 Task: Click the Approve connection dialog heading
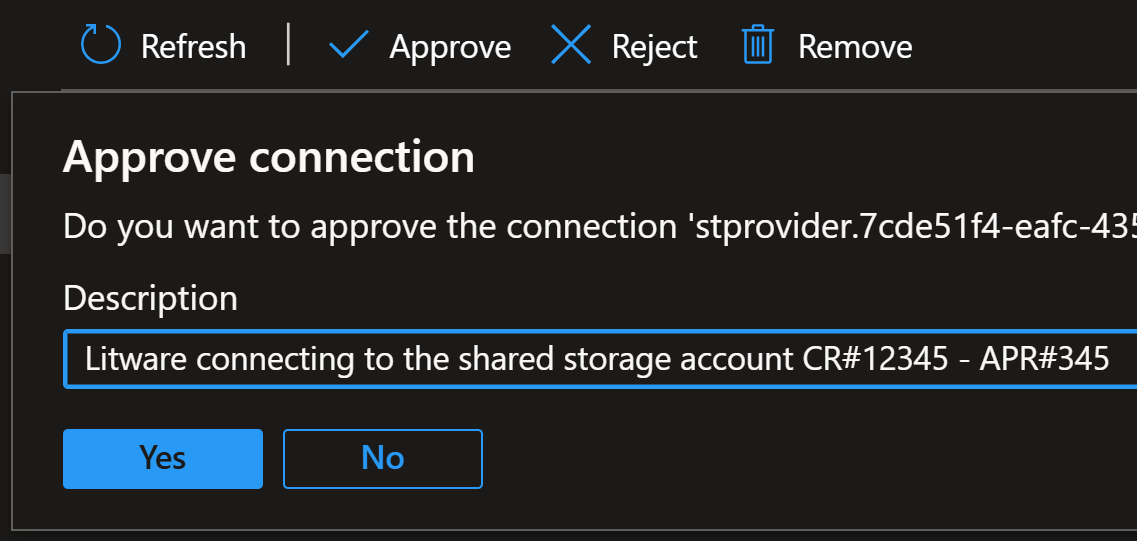268,157
